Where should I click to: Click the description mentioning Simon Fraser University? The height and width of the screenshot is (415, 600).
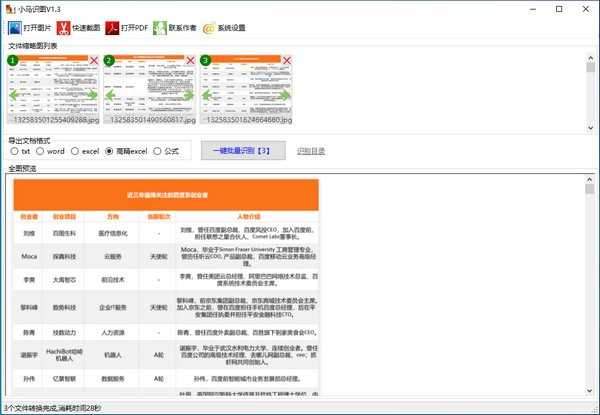pos(248,256)
